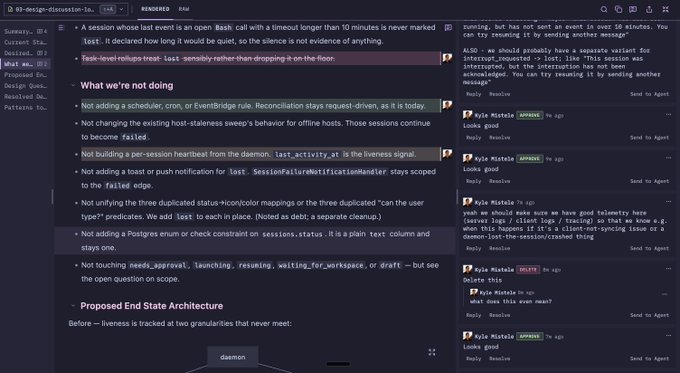Jump to the 'Proposed En…' outline item
The width and height of the screenshot is (680, 373).
(25, 75)
